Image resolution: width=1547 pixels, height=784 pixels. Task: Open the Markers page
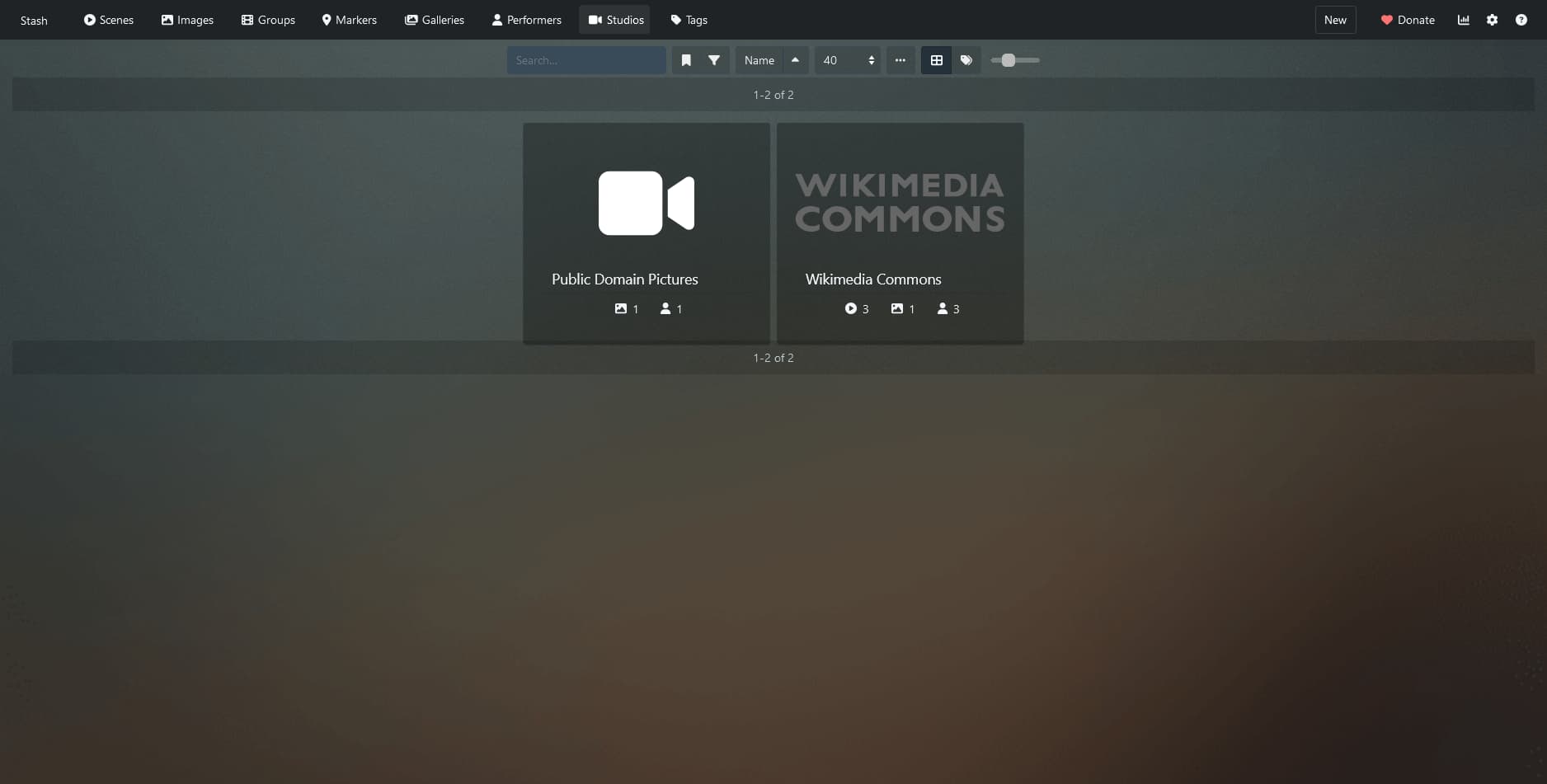[x=349, y=20]
